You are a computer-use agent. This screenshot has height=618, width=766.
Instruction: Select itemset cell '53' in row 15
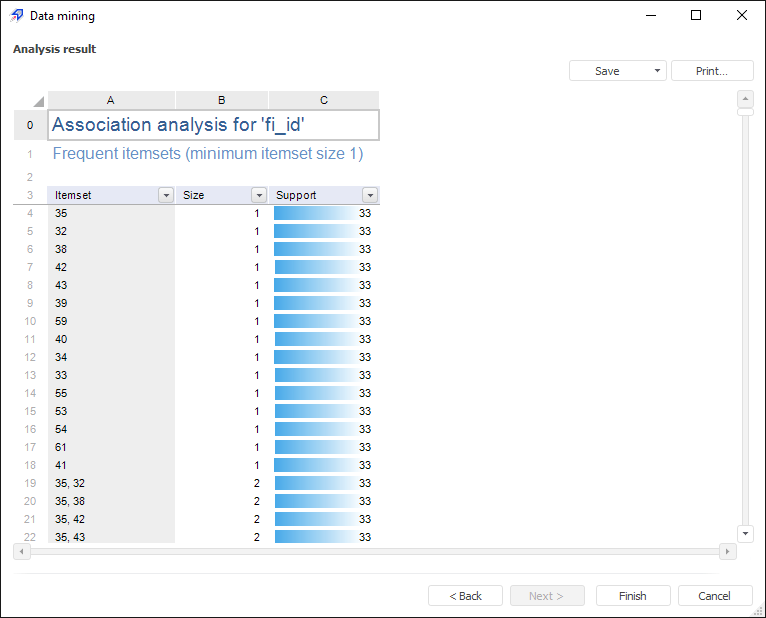pyautogui.click(x=111, y=411)
